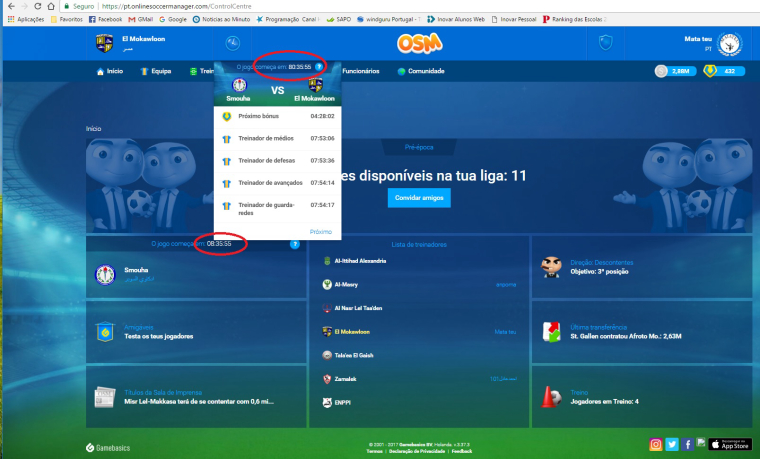Open browser home button
Image resolution: width=760 pixels, height=459 pixels.
(51, 6)
